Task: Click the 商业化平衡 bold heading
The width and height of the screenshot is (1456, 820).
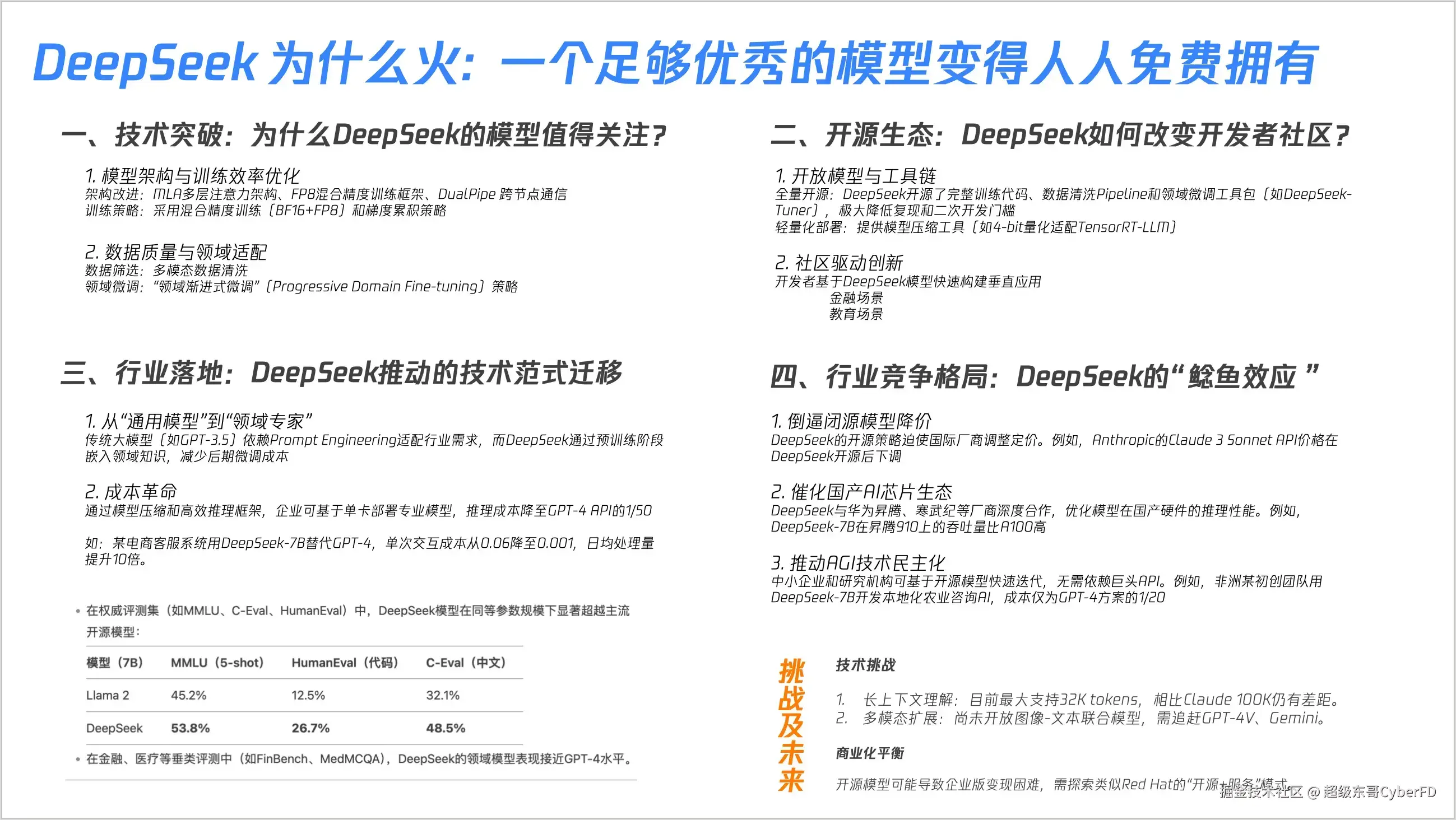Action: (870, 753)
